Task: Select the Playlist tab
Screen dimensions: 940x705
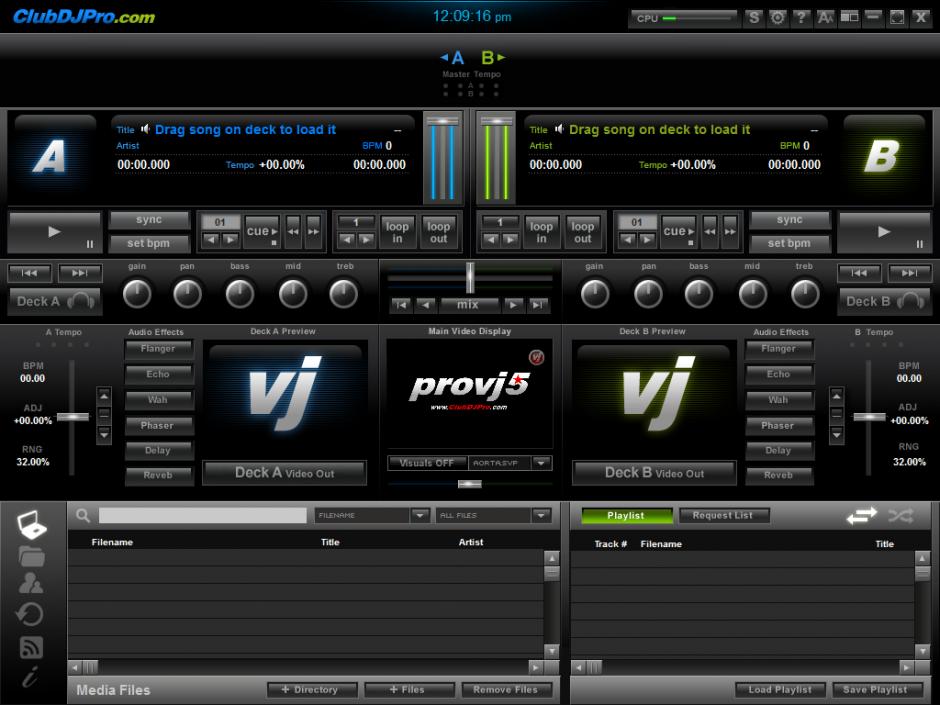Action: click(625, 516)
